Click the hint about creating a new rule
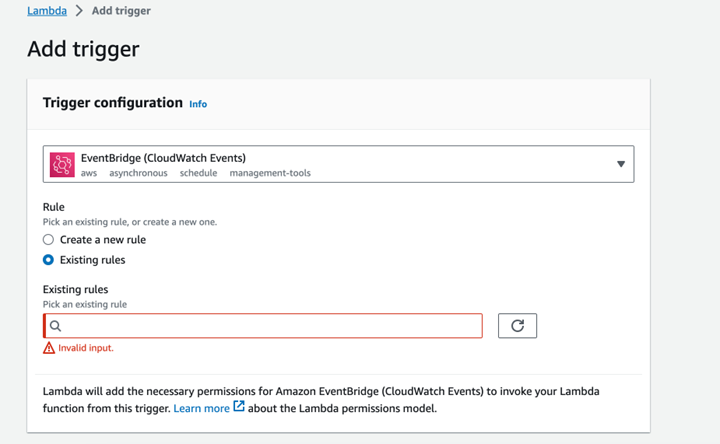The width and height of the screenshot is (720, 444). [x=130, y=222]
